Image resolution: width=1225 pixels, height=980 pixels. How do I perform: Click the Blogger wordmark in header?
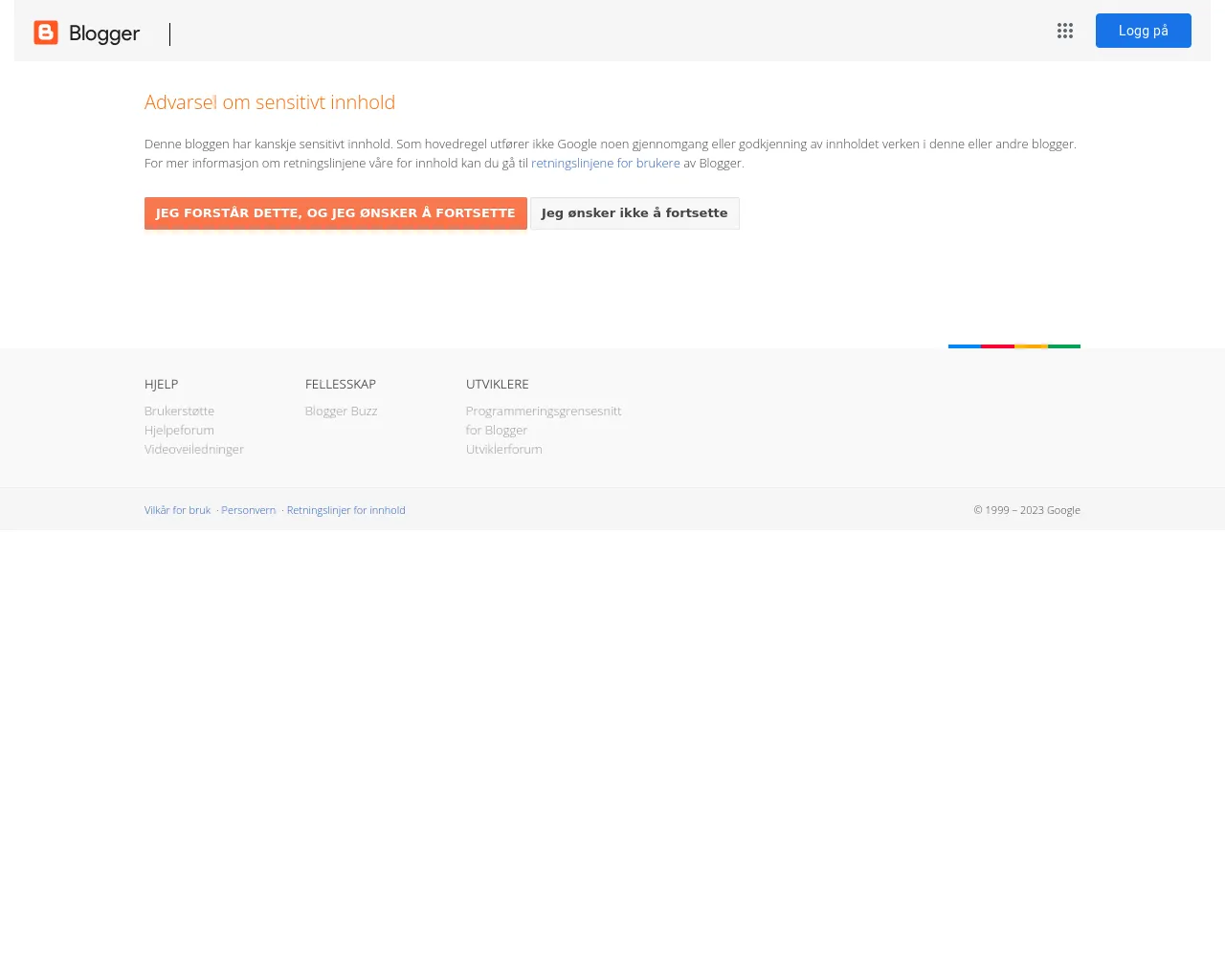click(x=104, y=34)
